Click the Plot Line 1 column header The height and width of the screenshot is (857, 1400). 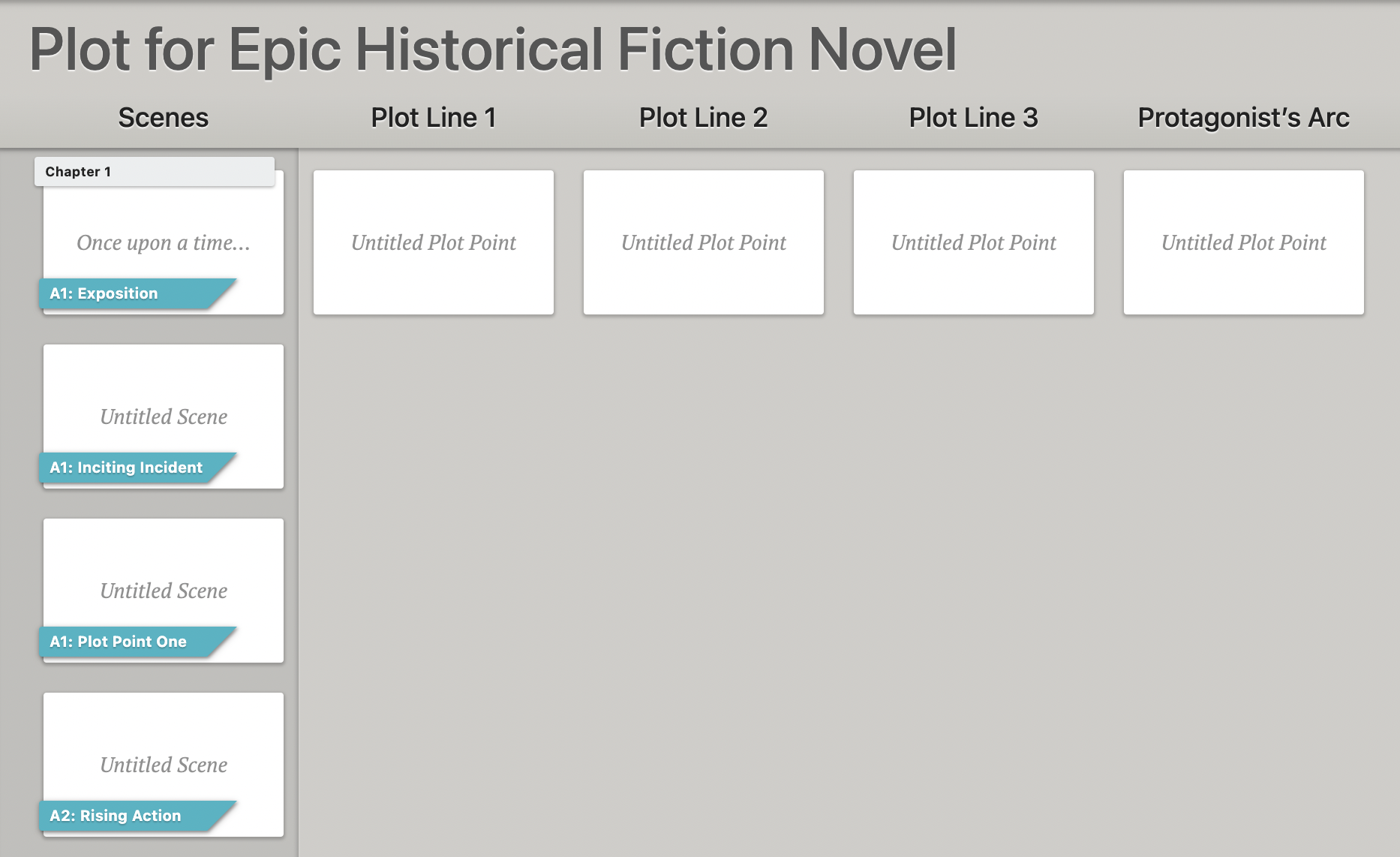[x=433, y=118]
